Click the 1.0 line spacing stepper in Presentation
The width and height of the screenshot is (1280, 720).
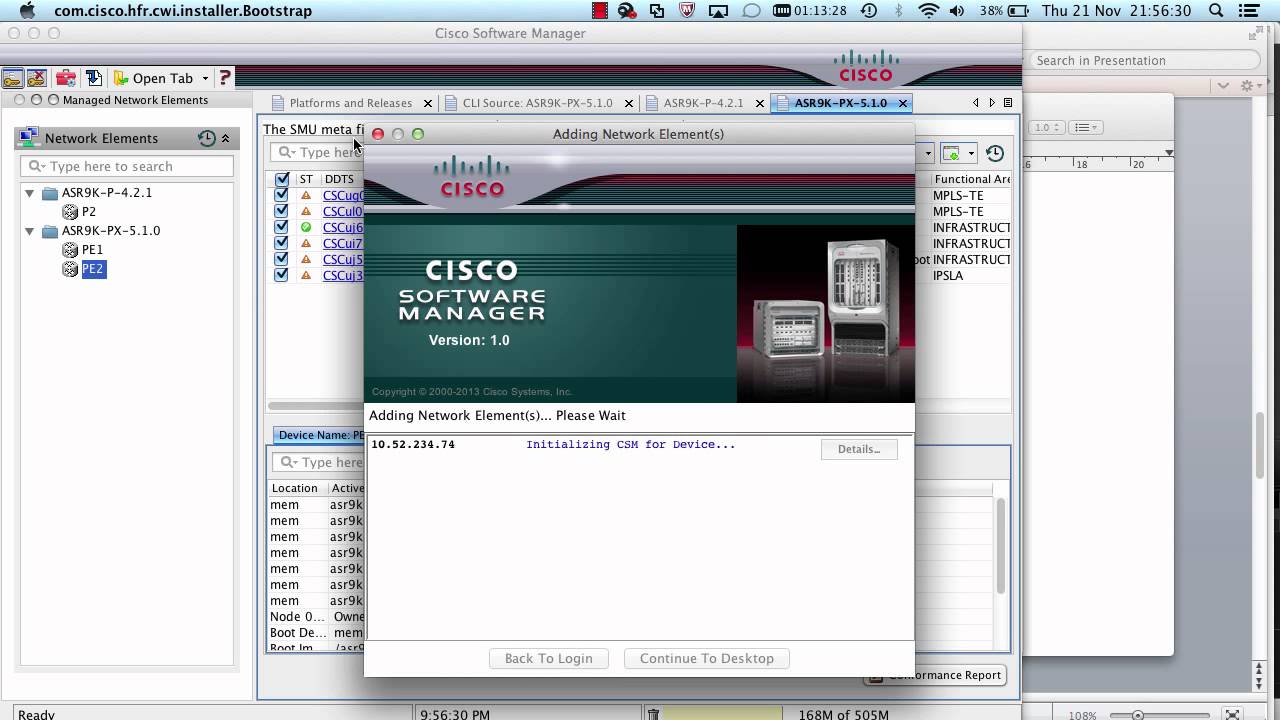coord(1047,127)
